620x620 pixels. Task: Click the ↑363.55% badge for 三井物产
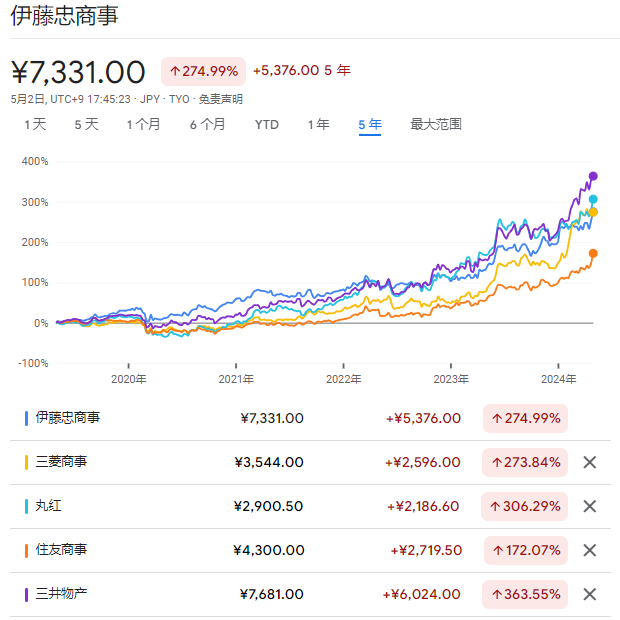tap(525, 594)
